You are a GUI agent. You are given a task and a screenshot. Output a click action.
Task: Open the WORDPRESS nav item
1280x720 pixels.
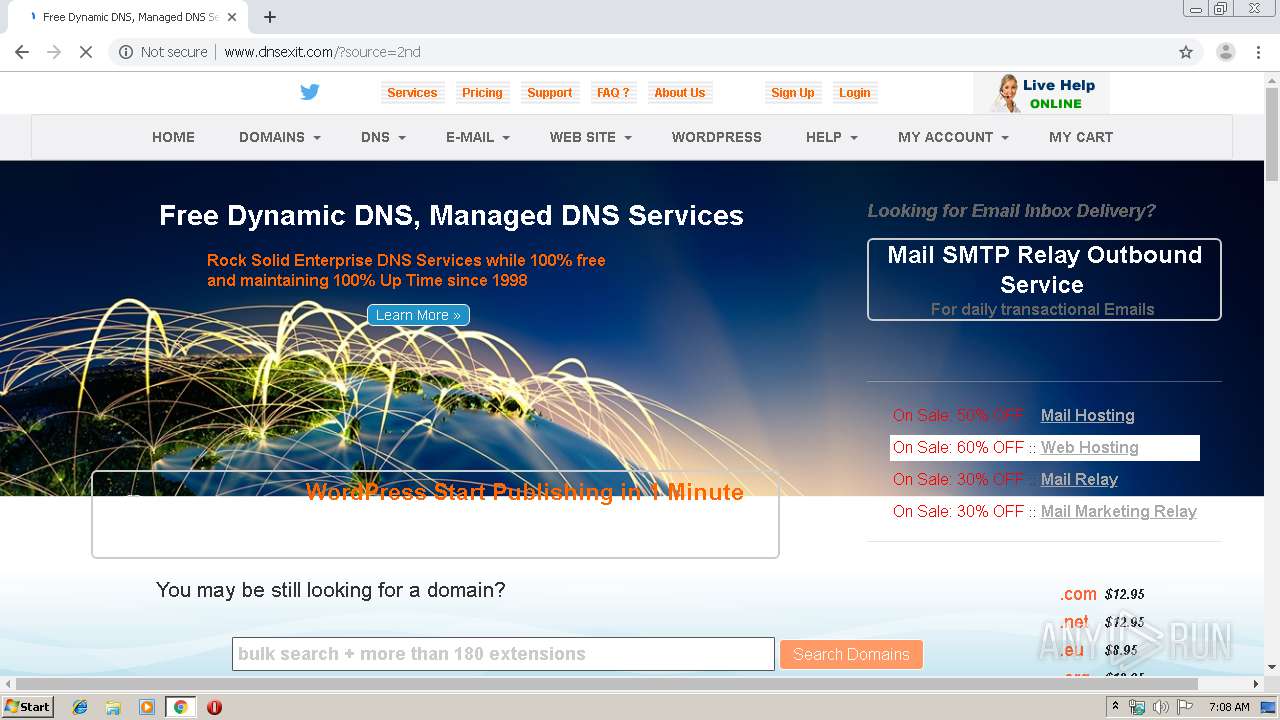tap(716, 137)
